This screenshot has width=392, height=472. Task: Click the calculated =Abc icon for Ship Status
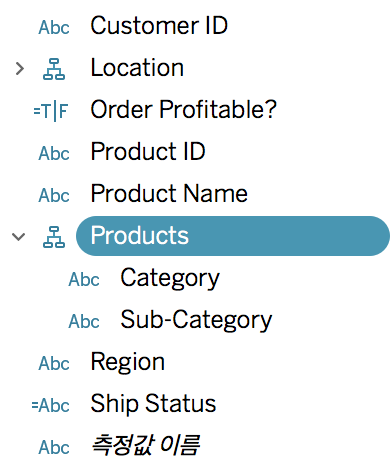(51, 405)
